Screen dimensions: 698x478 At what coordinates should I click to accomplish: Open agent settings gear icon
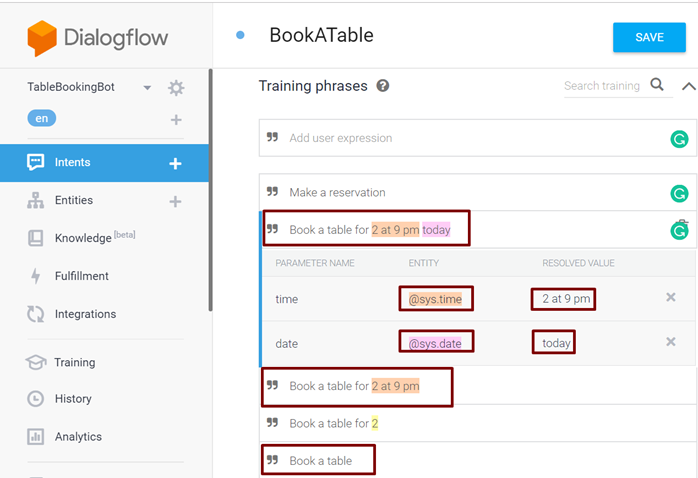tap(176, 88)
